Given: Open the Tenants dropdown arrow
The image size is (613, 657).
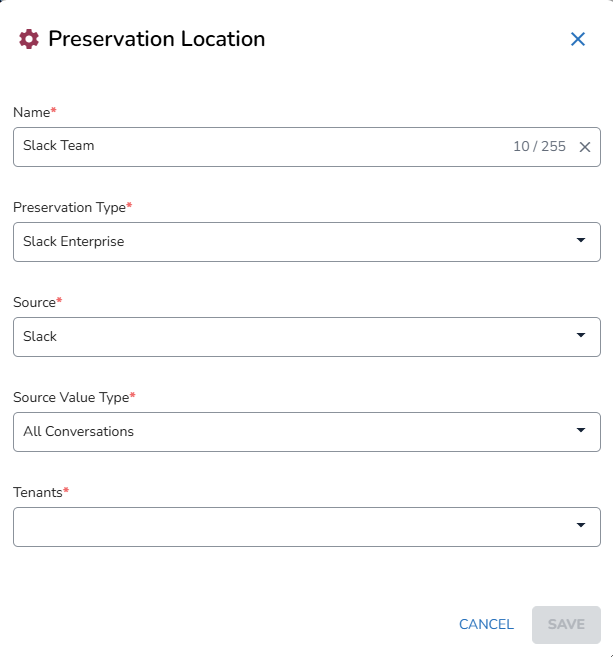Looking at the screenshot, I should [581, 526].
